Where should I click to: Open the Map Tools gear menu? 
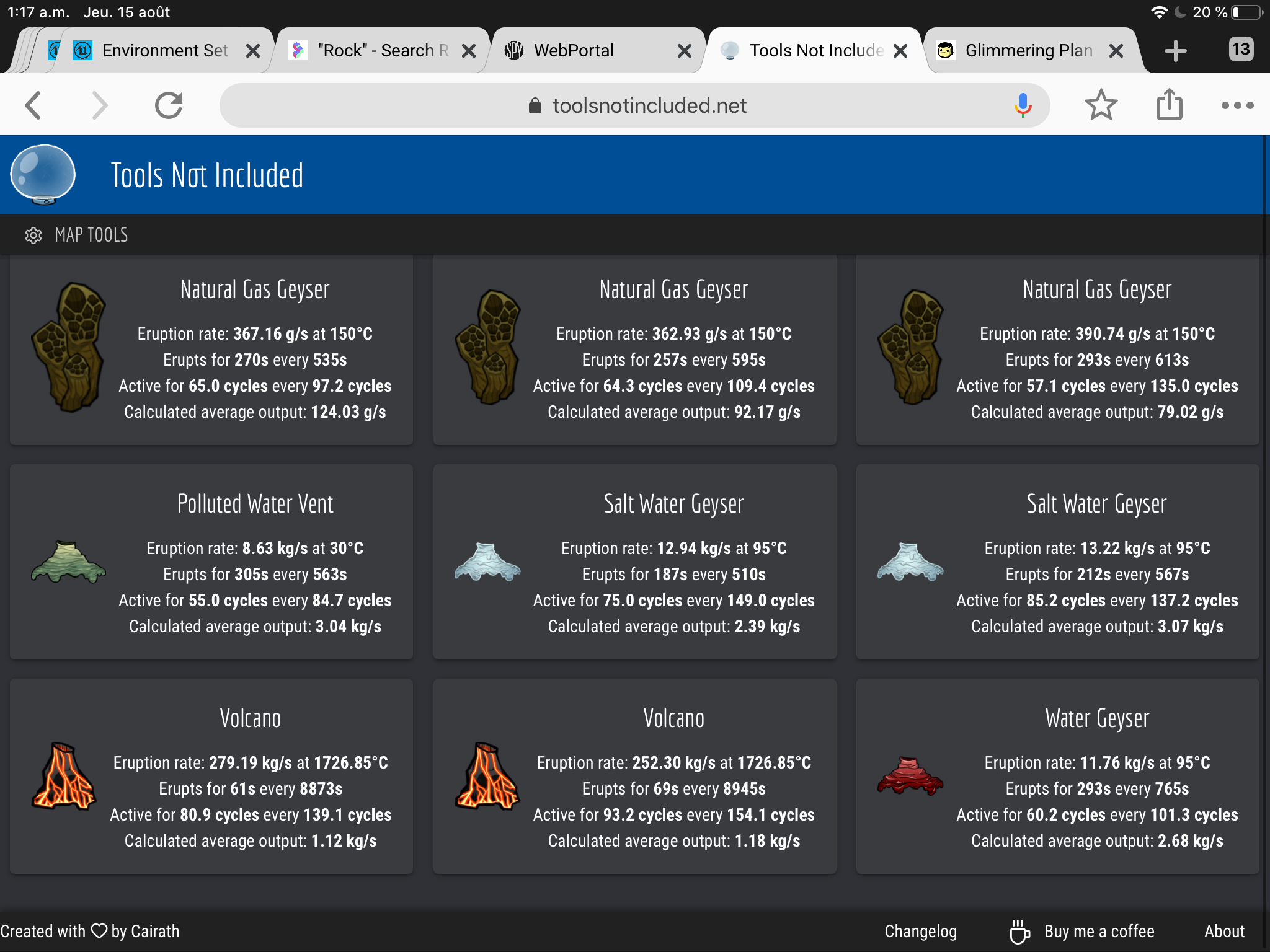(33, 236)
